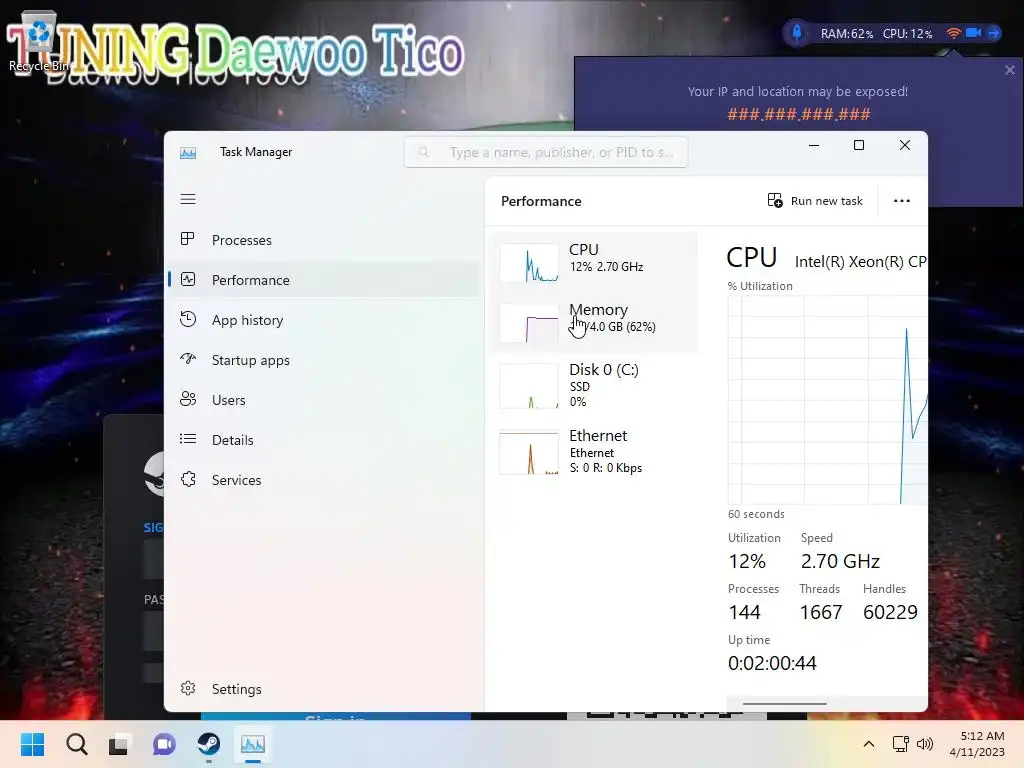Click the Handles value 60229
Screen dimensions: 1024x768
tap(890, 612)
